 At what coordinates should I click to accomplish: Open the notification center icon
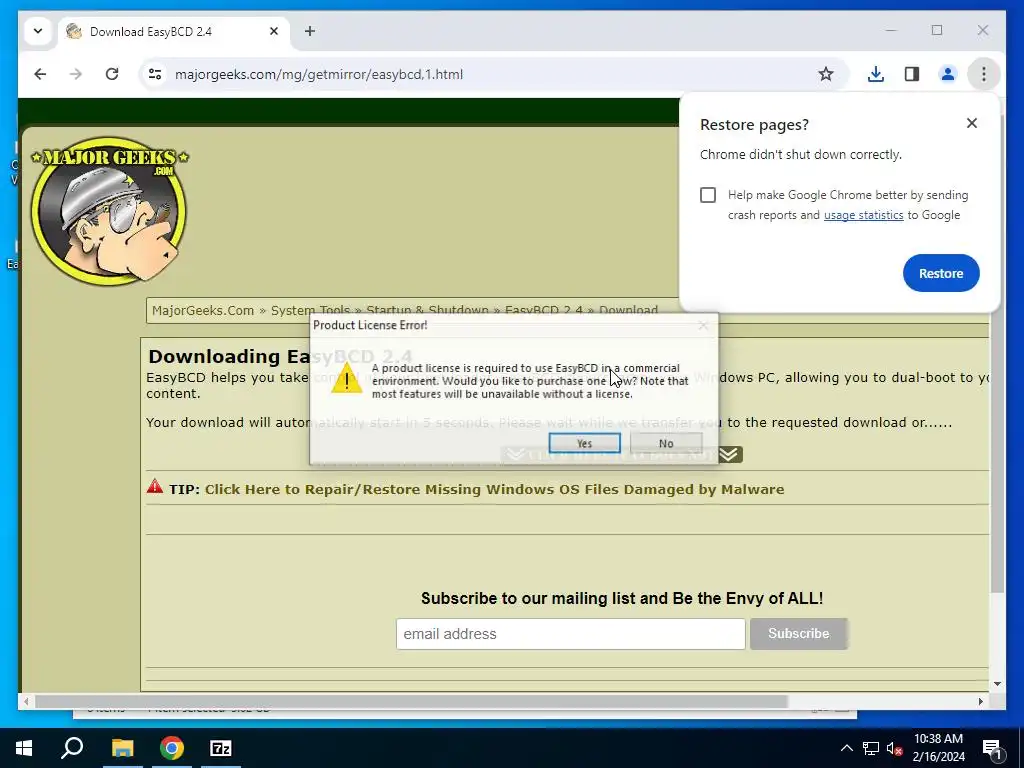coord(991,749)
